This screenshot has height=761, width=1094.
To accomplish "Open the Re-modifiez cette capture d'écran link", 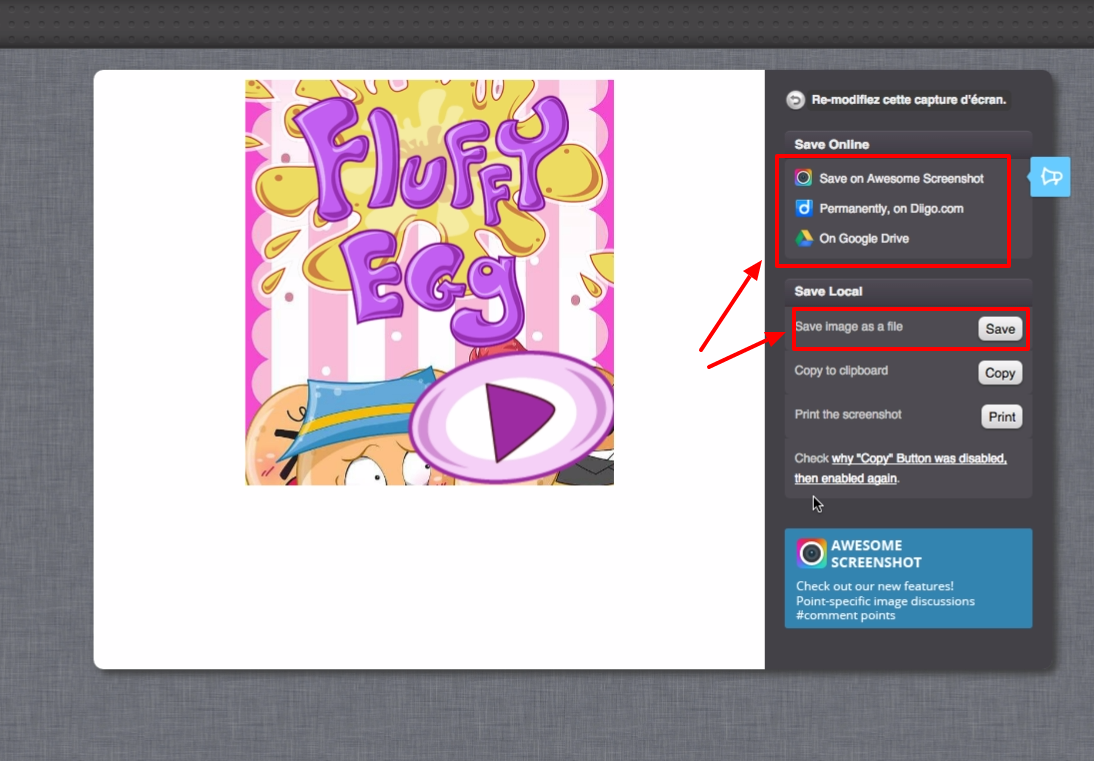I will click(908, 100).
